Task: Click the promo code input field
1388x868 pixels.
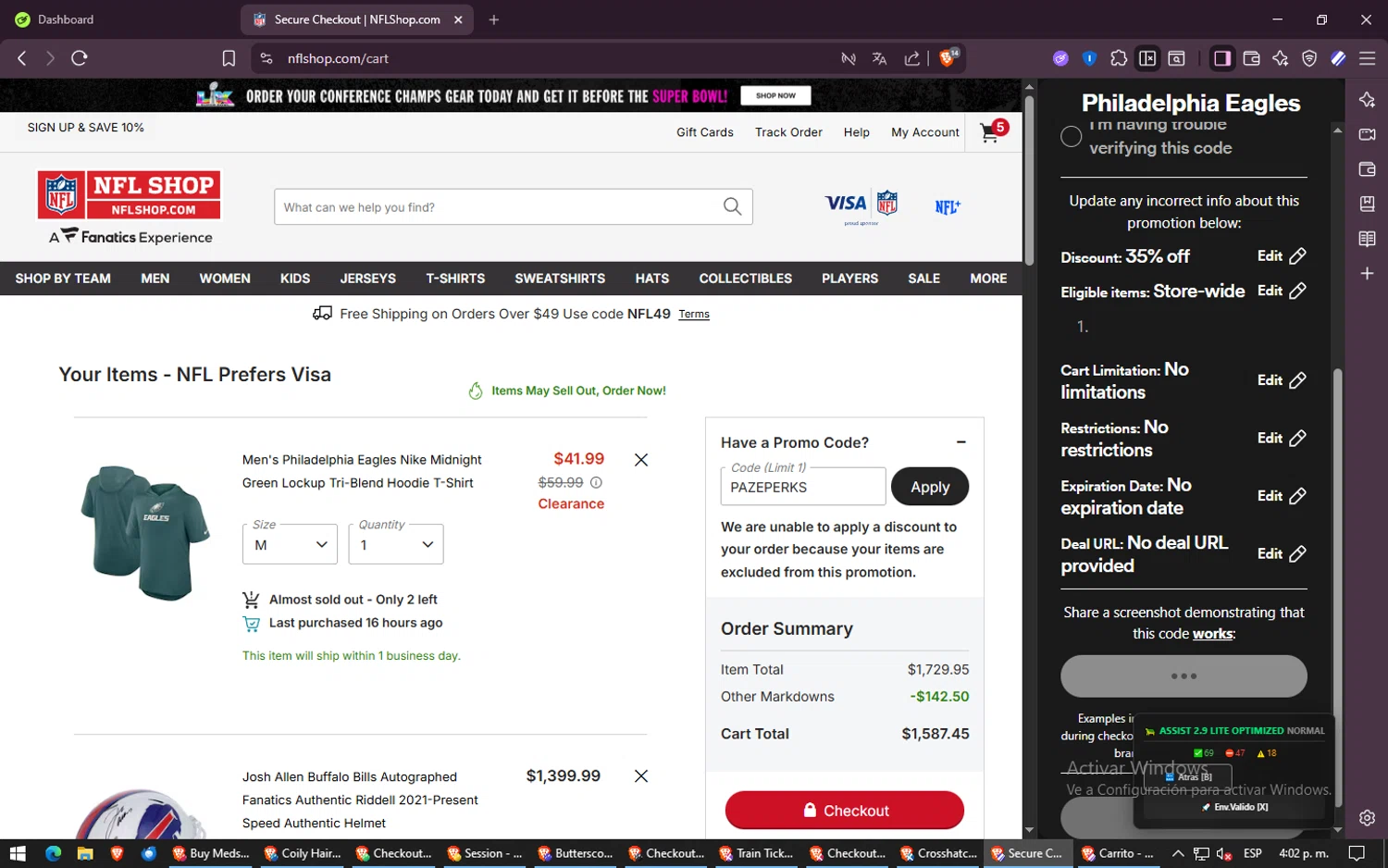Action: [x=802, y=487]
